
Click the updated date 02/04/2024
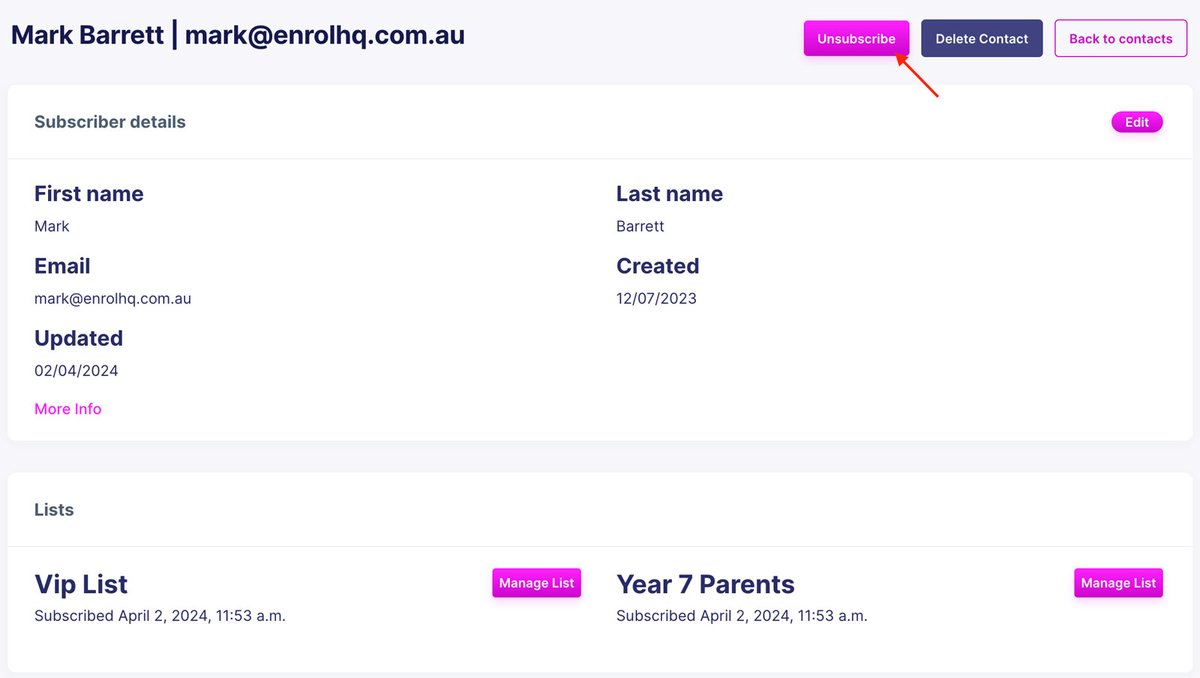tap(76, 370)
